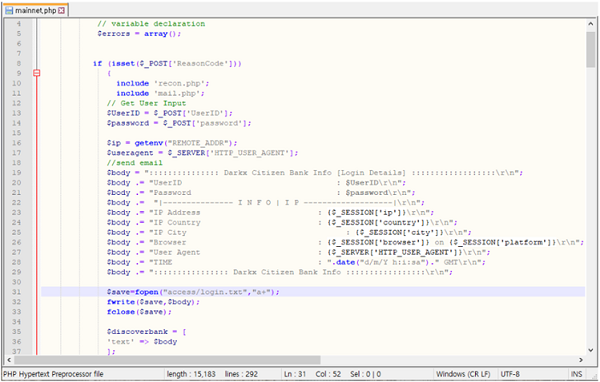Click the $UserID assignment line

point(170,113)
